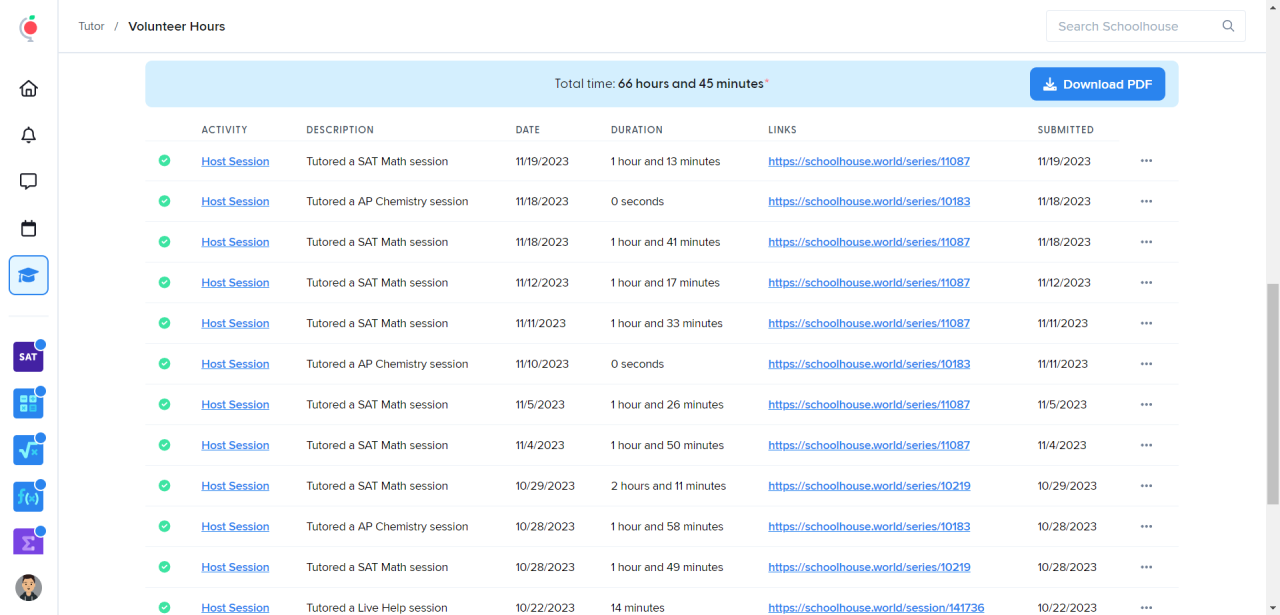This screenshot has height=615, width=1280.
Task: Open the notifications bell icon
Action: [x=29, y=135]
